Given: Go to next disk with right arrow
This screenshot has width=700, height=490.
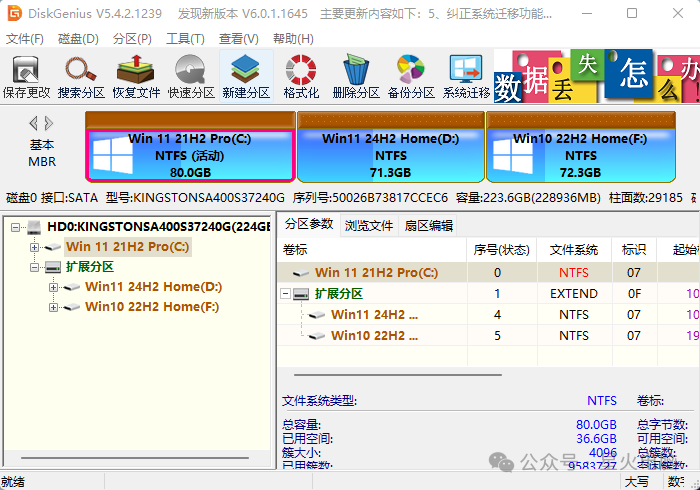Looking at the screenshot, I should [49, 123].
